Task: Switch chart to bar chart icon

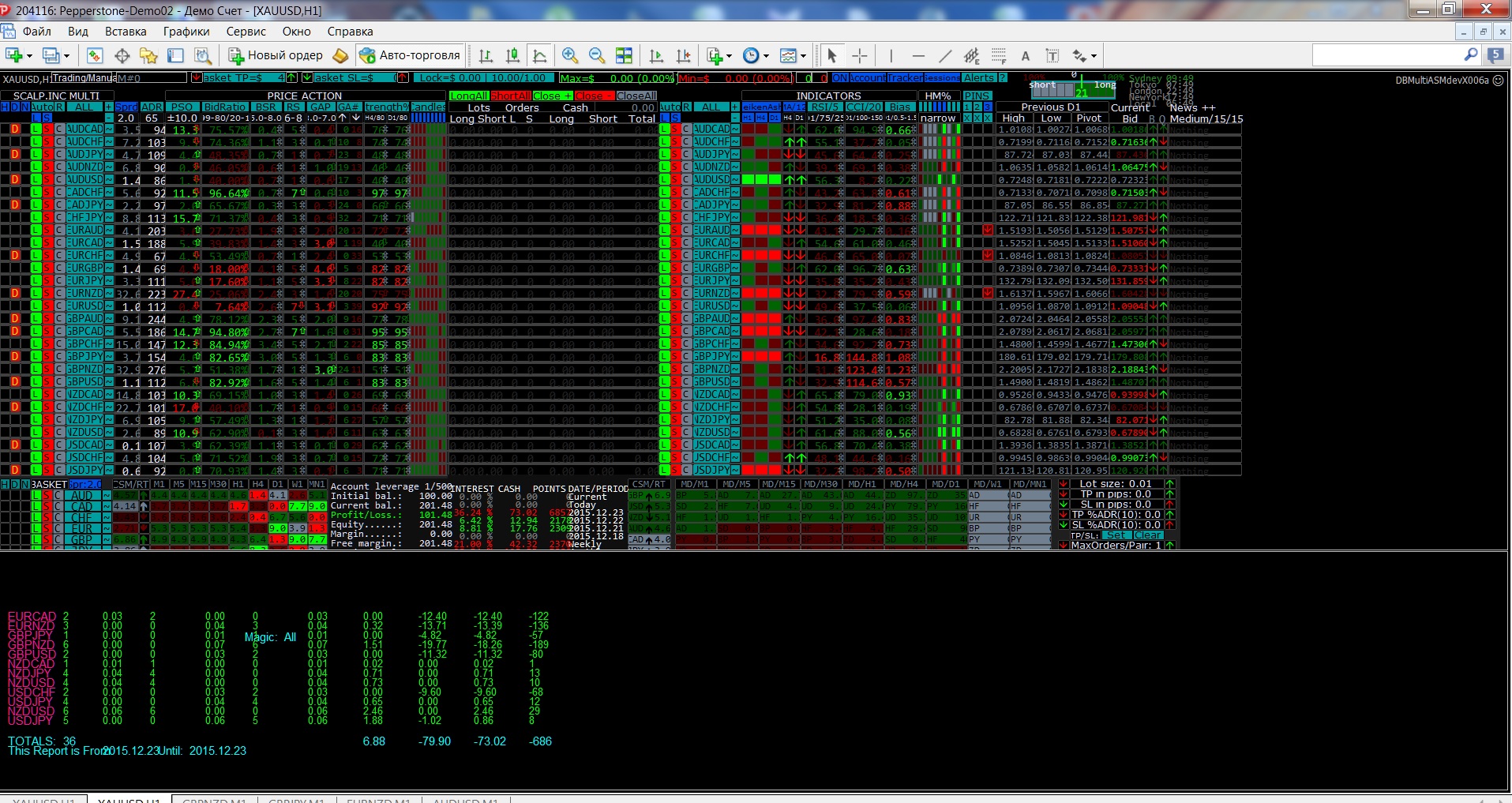Action: coord(486,55)
